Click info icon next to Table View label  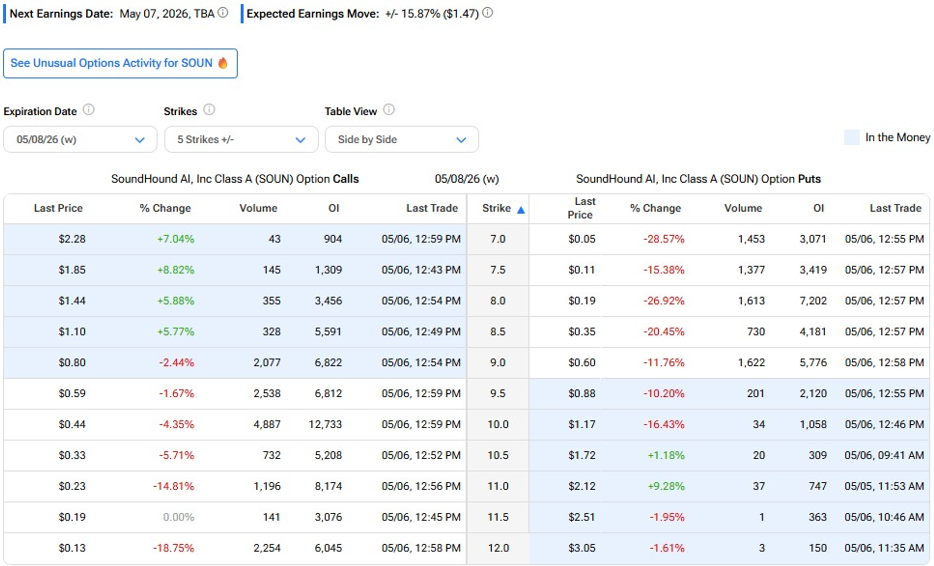[389, 110]
